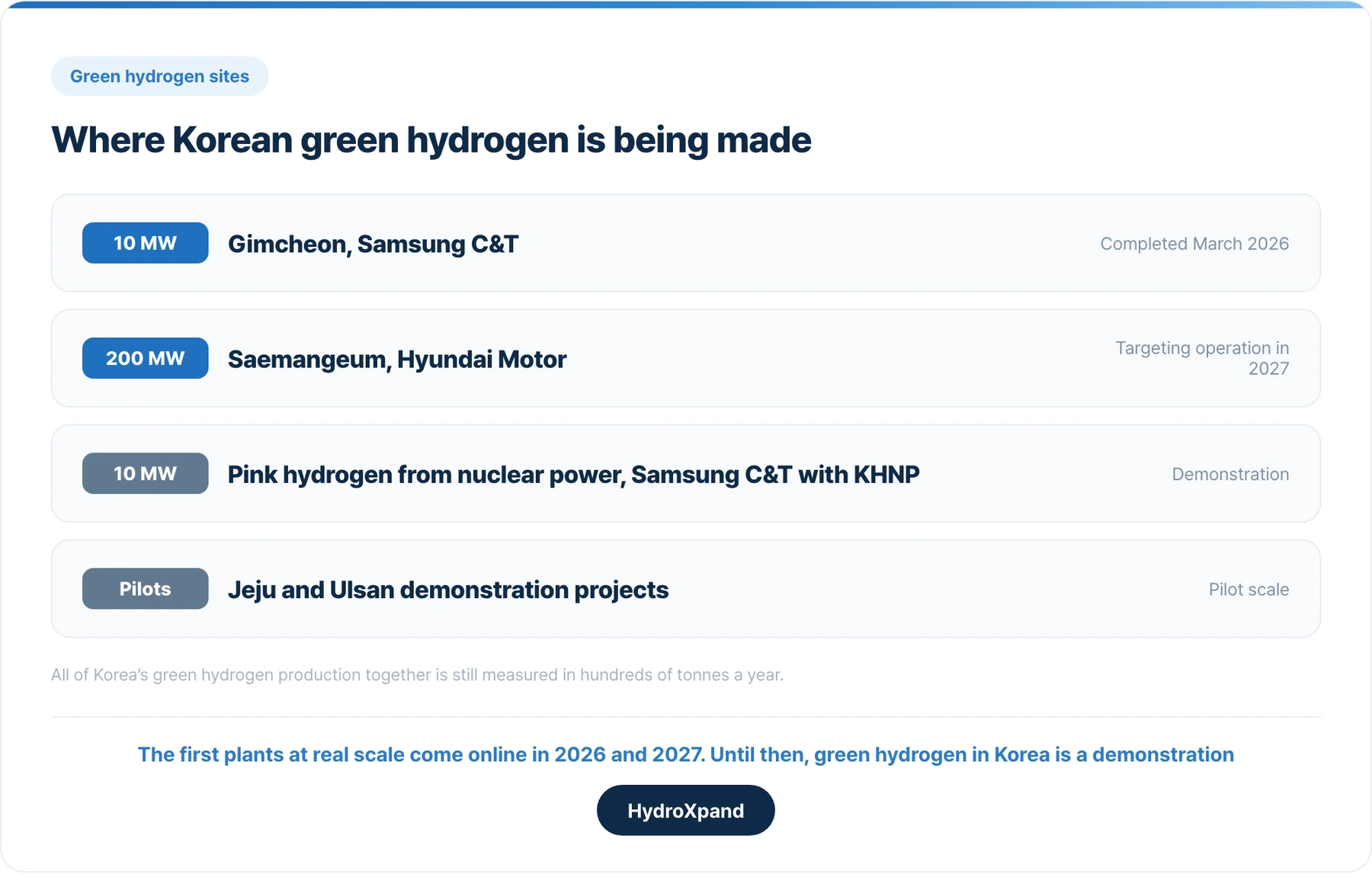Click the Pilots badge
Screen dimensions: 1372x874
coord(145,588)
